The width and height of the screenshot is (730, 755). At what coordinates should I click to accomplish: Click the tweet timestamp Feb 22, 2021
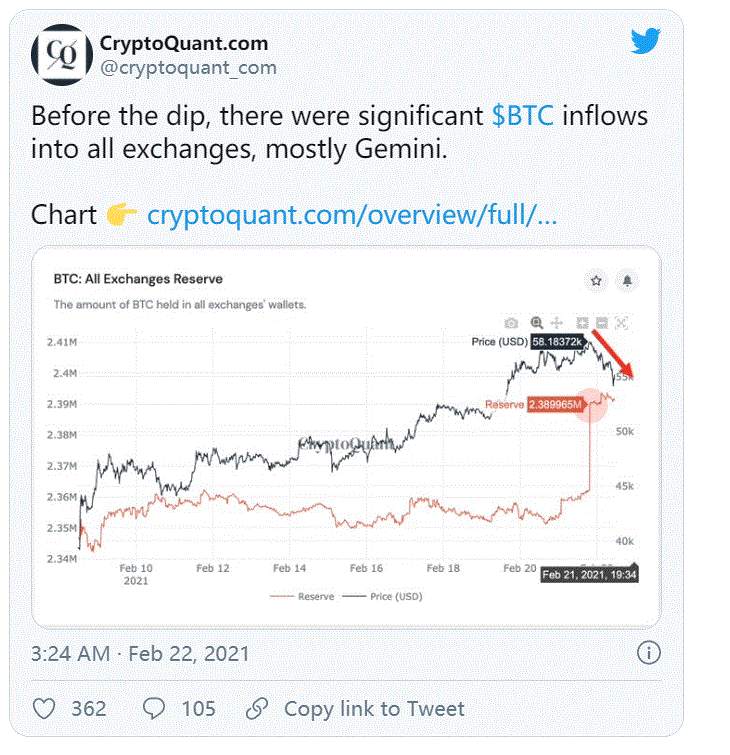(x=189, y=654)
